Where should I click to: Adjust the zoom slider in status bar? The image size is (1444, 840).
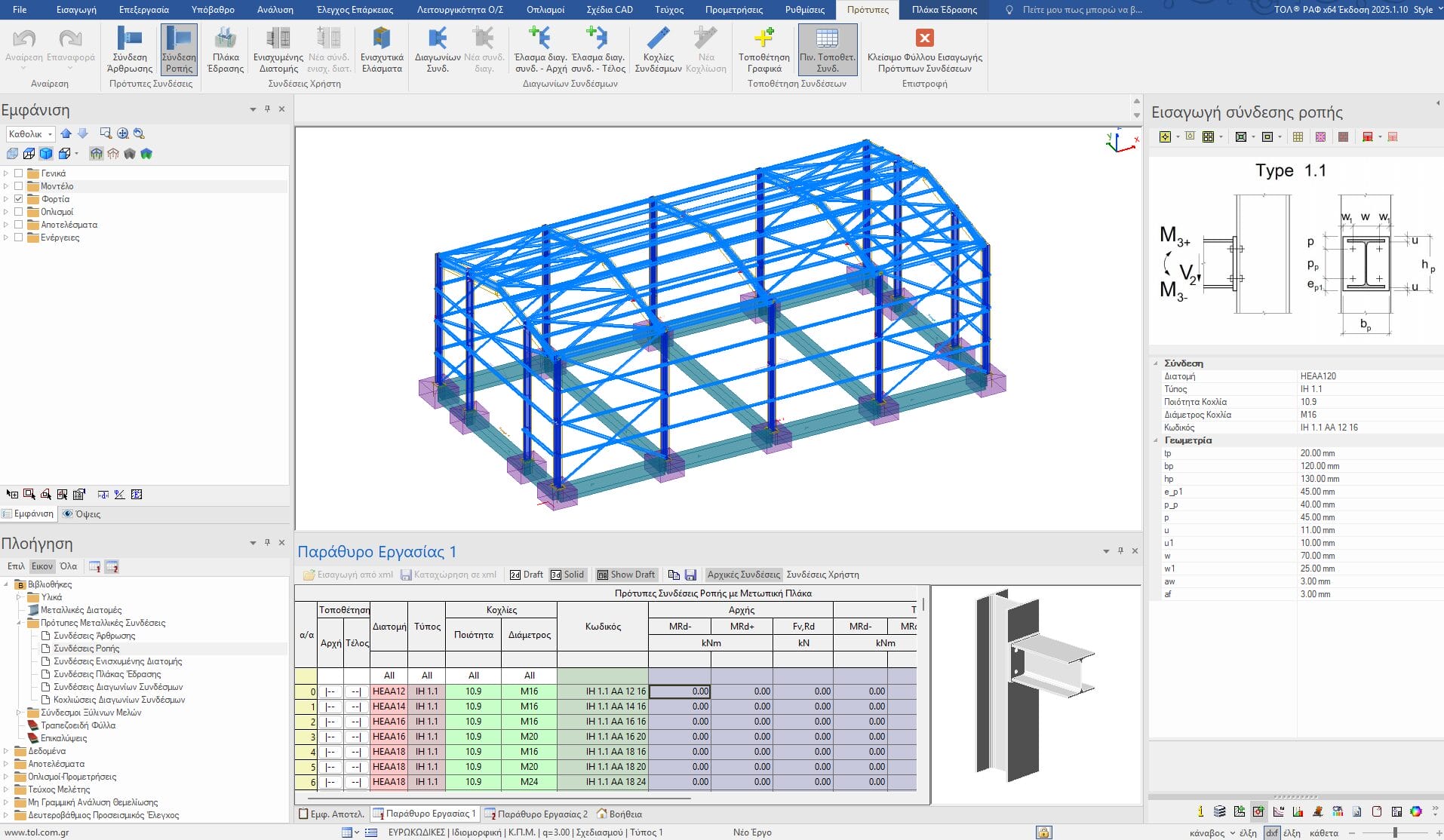tap(1395, 832)
